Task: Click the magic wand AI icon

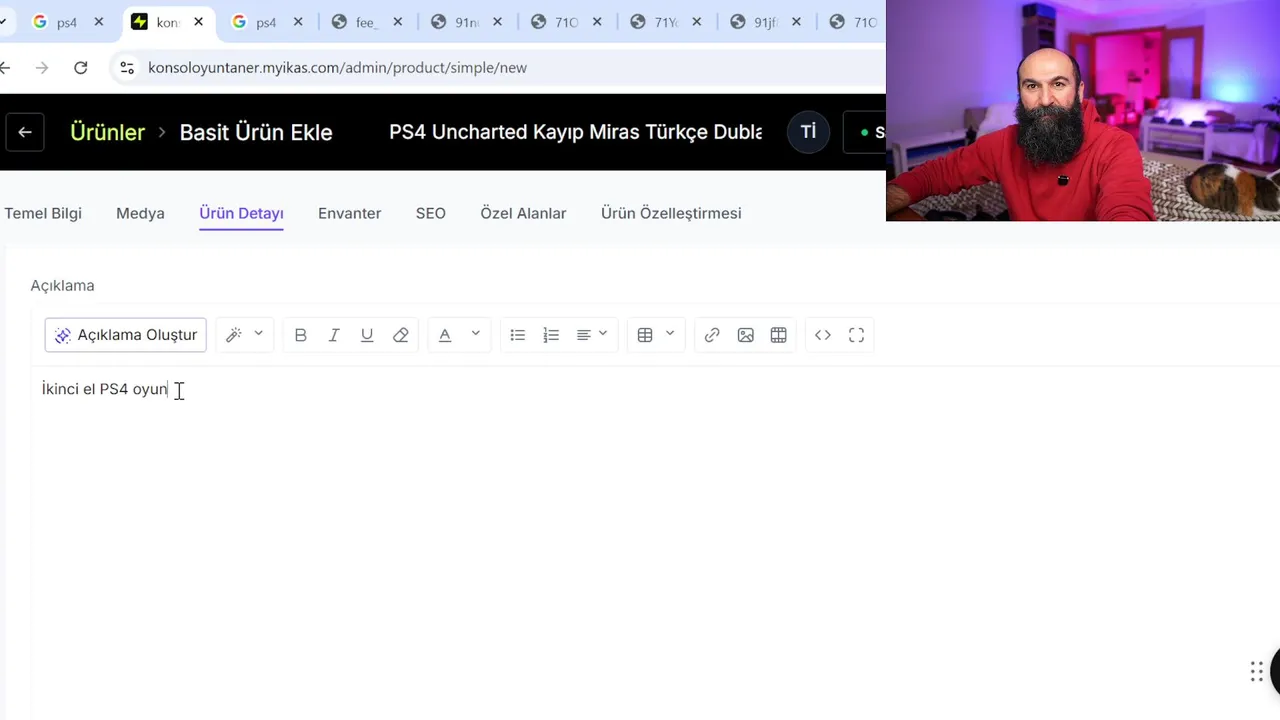Action: pyautogui.click(x=234, y=335)
